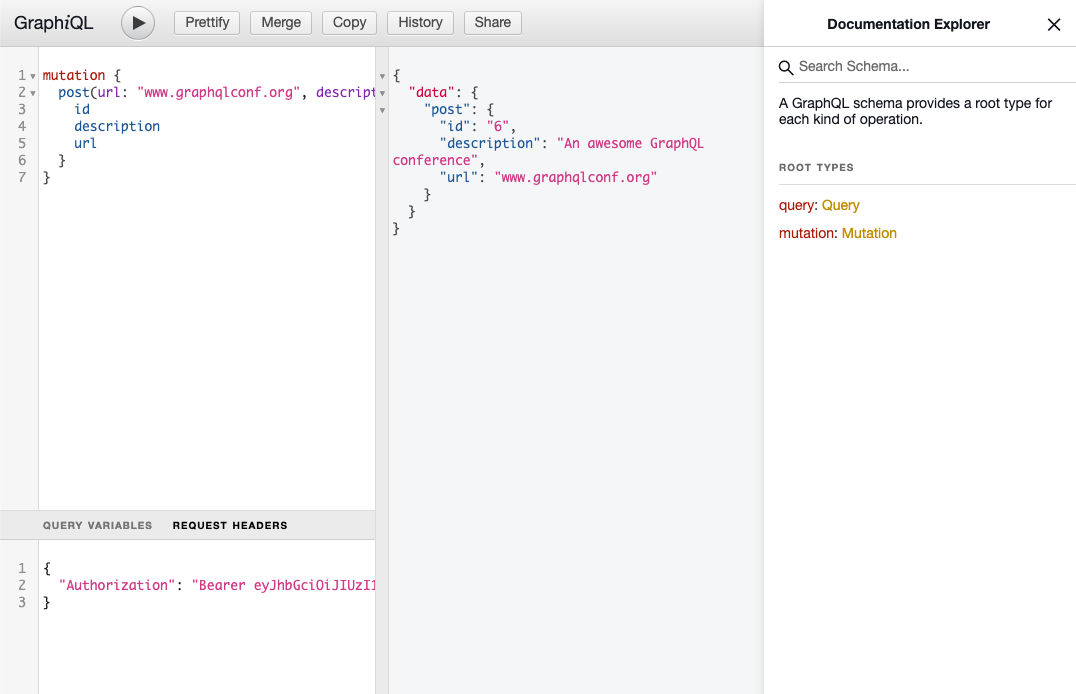Open the History panel
Image resolution: width=1076 pixels, height=694 pixels.
tap(420, 23)
